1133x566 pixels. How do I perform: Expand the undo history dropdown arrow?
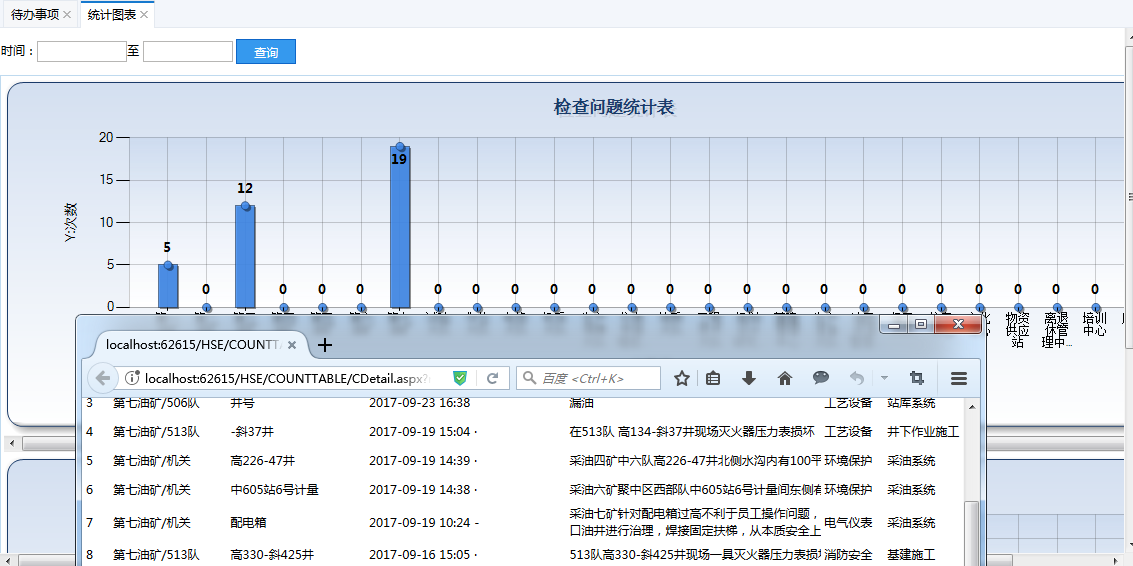pyautogui.click(x=884, y=378)
